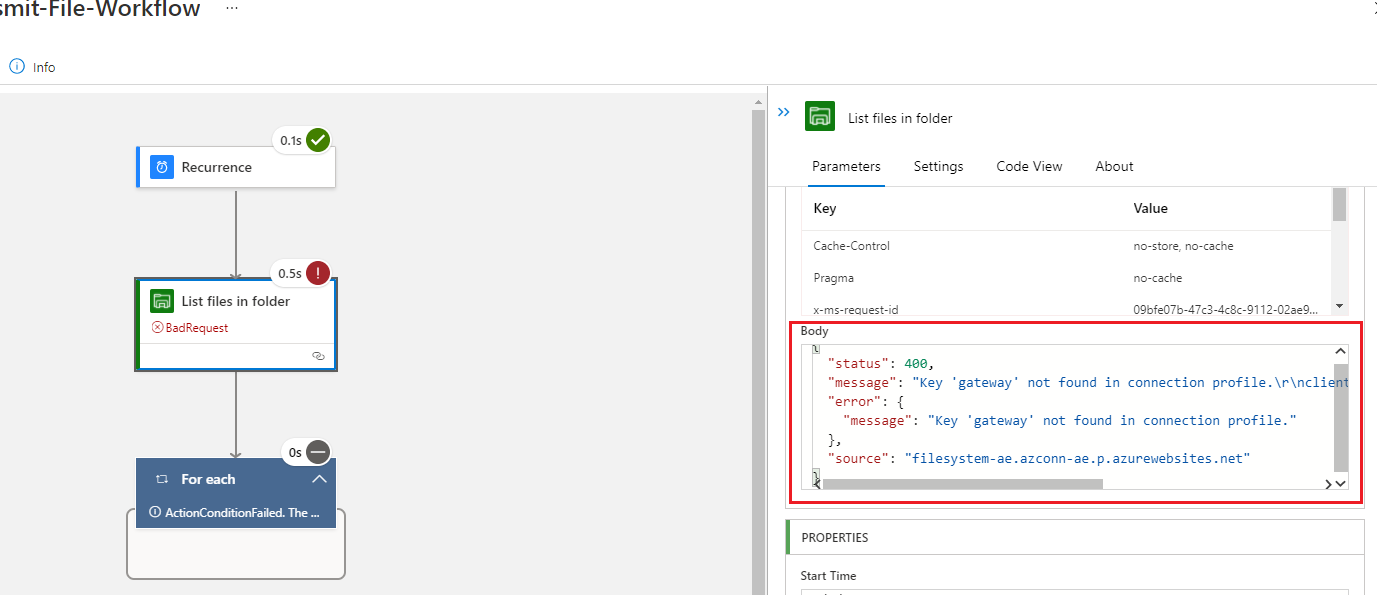
Task: Click the 0.5s duration label
Action: point(291,273)
